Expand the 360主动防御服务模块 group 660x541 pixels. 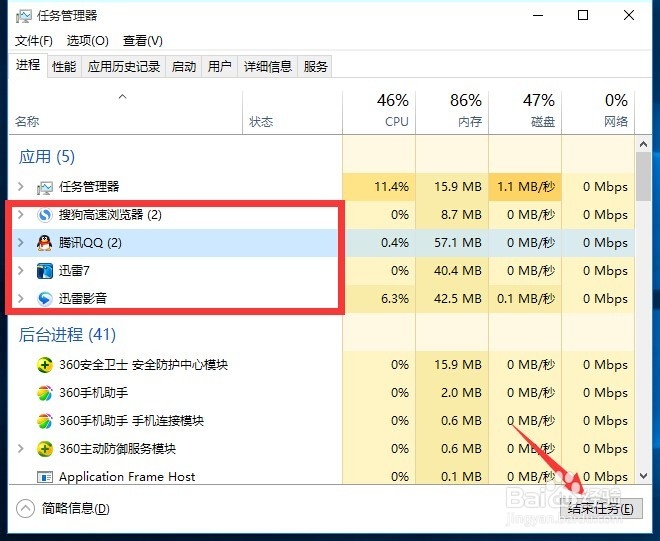(20, 448)
